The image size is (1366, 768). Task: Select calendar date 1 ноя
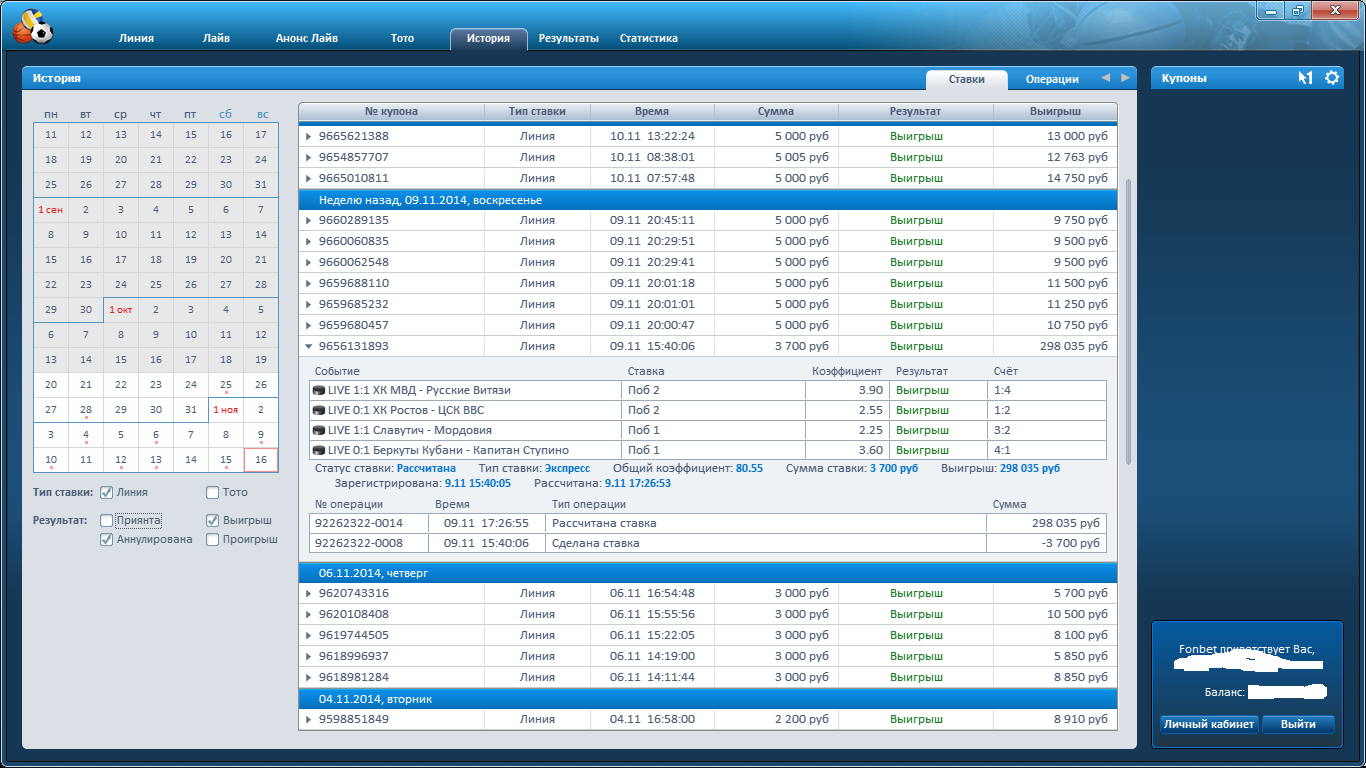point(226,410)
